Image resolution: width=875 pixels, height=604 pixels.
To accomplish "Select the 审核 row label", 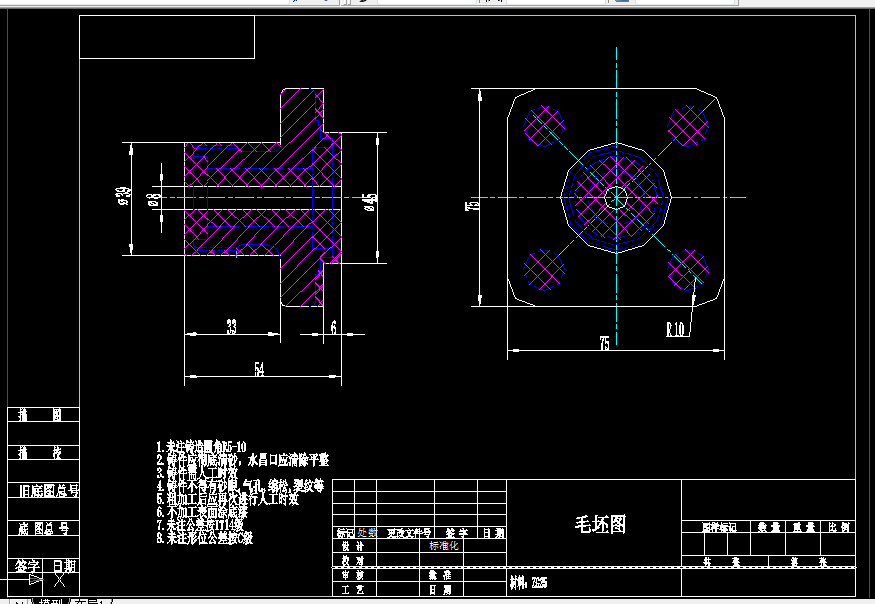I will point(353,575).
